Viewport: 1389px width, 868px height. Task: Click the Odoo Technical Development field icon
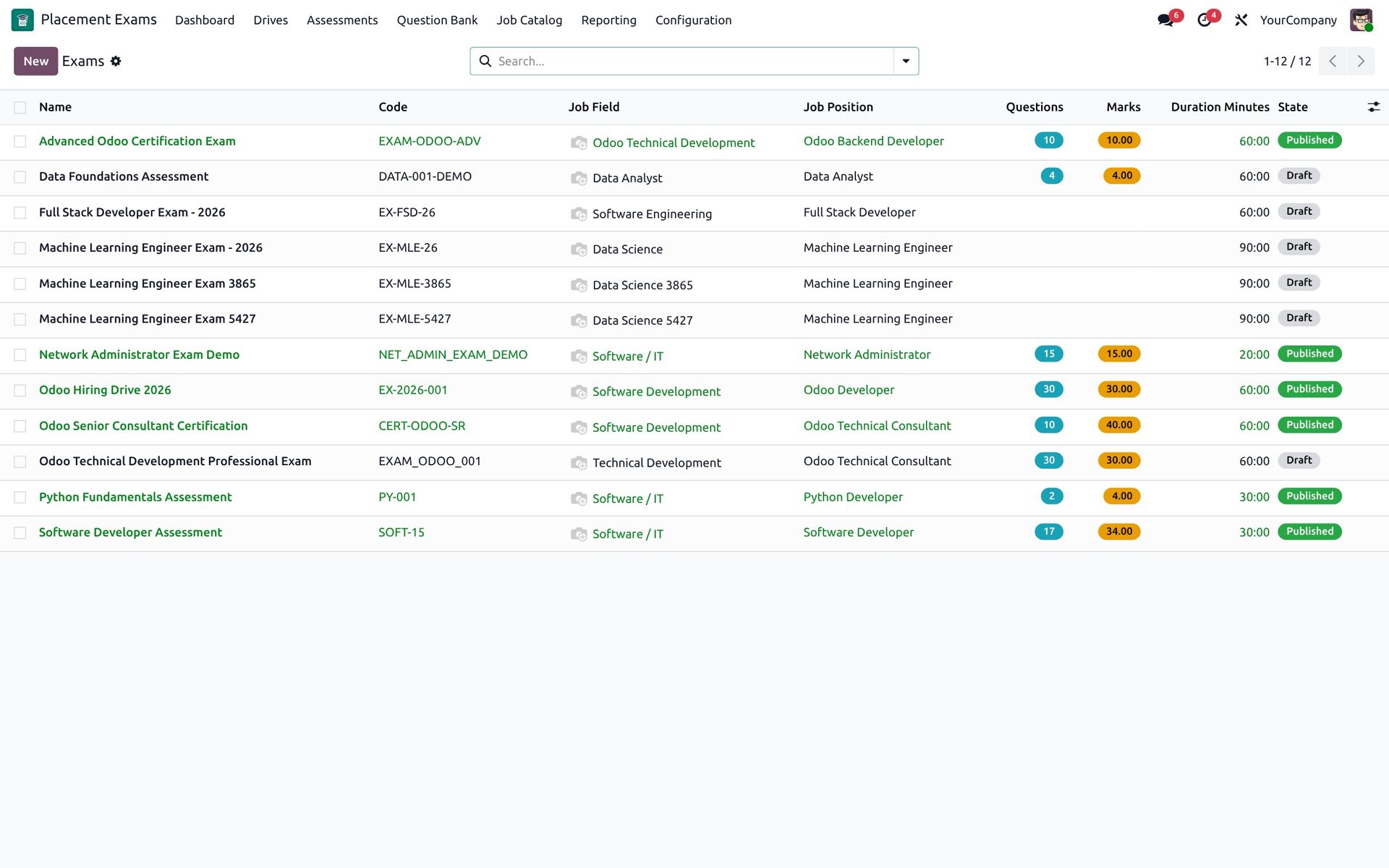[x=579, y=143]
